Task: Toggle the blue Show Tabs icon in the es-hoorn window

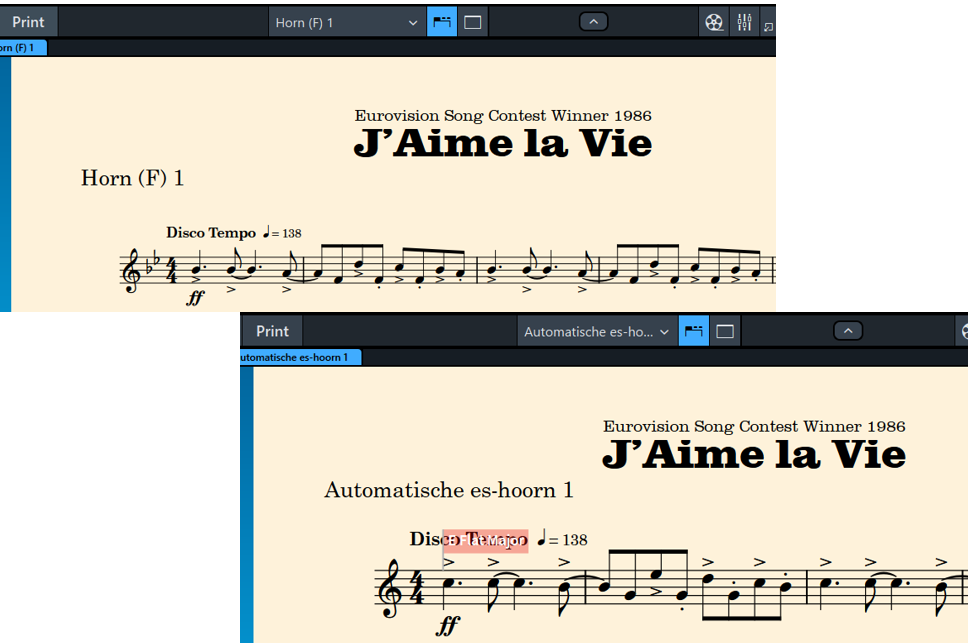Action: point(693,331)
